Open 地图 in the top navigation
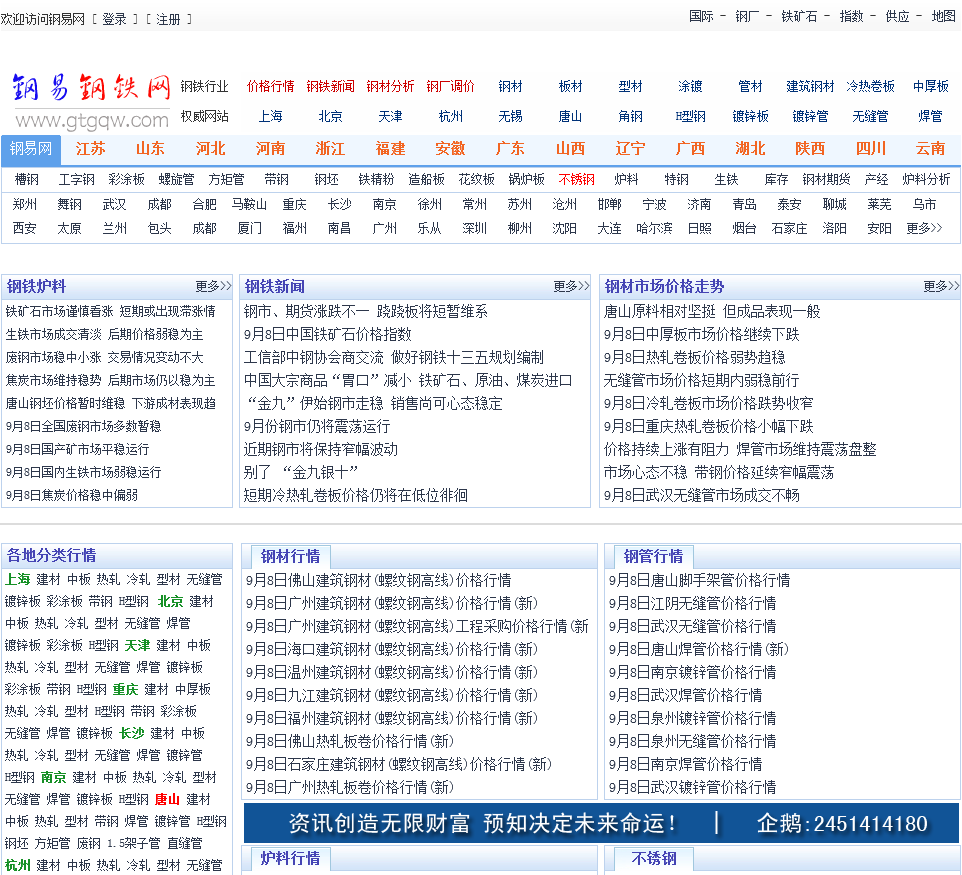 point(943,16)
